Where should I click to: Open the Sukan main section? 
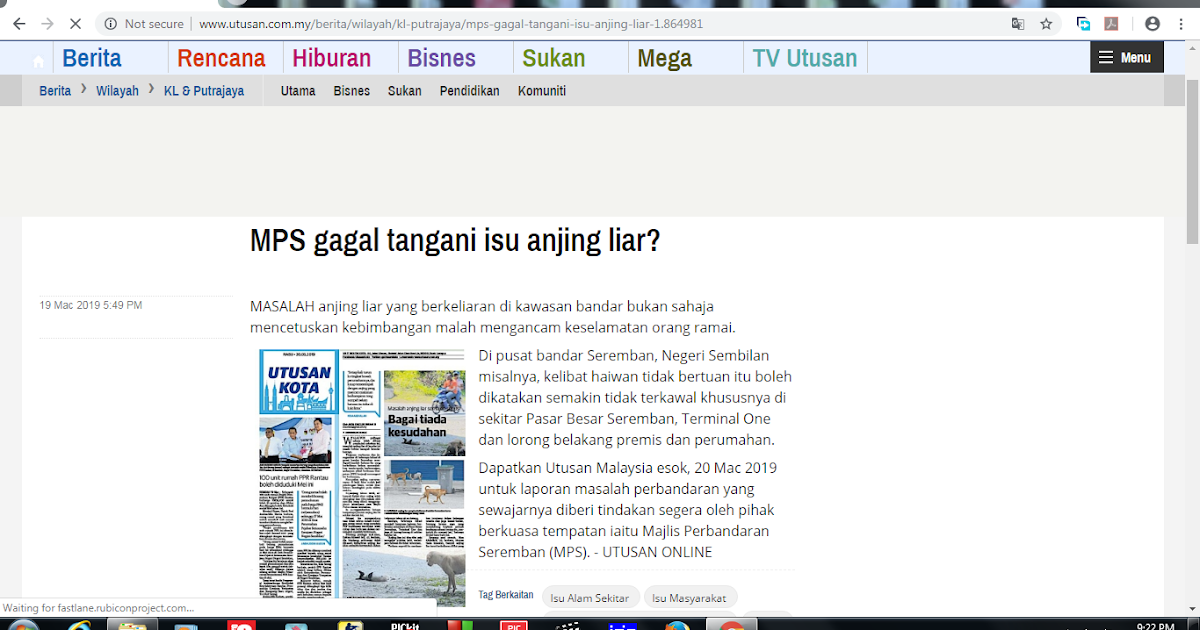coord(554,58)
